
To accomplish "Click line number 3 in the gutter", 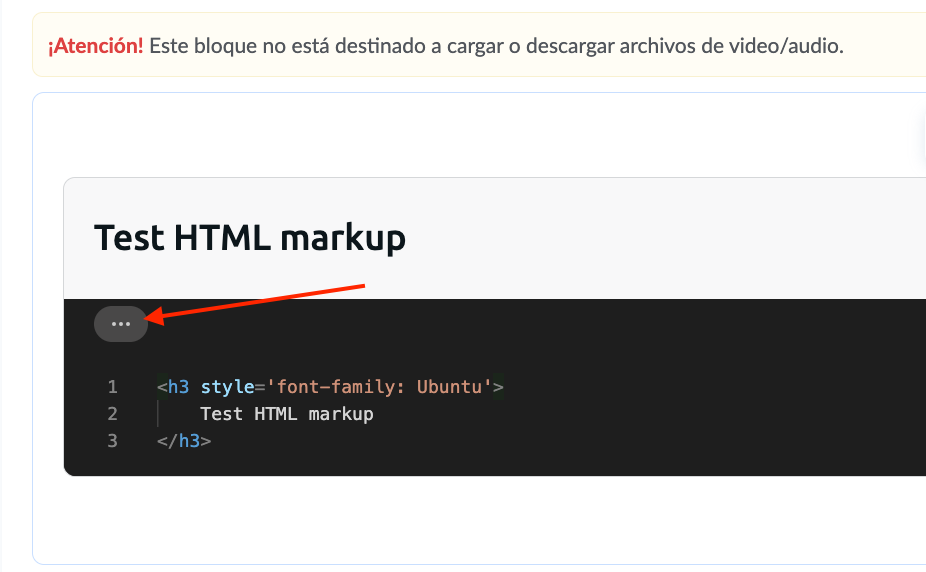I will coord(112,441).
